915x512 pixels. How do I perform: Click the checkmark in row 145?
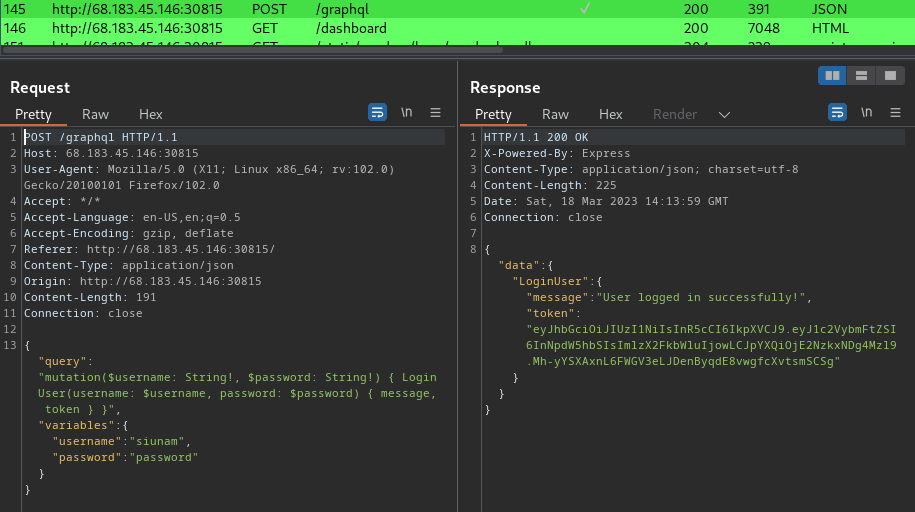tap(585, 9)
